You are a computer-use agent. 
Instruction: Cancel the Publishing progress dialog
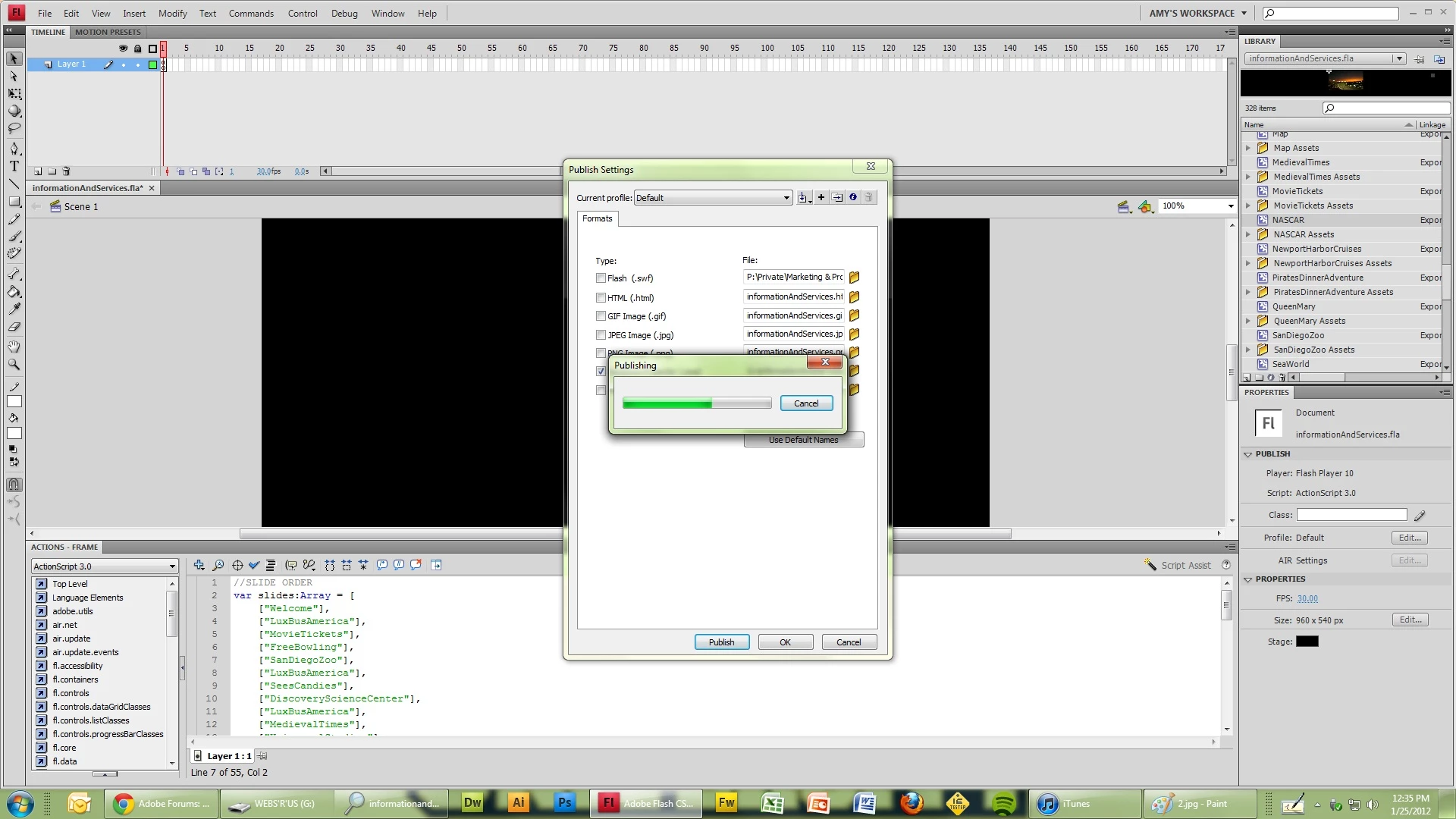[x=806, y=403]
